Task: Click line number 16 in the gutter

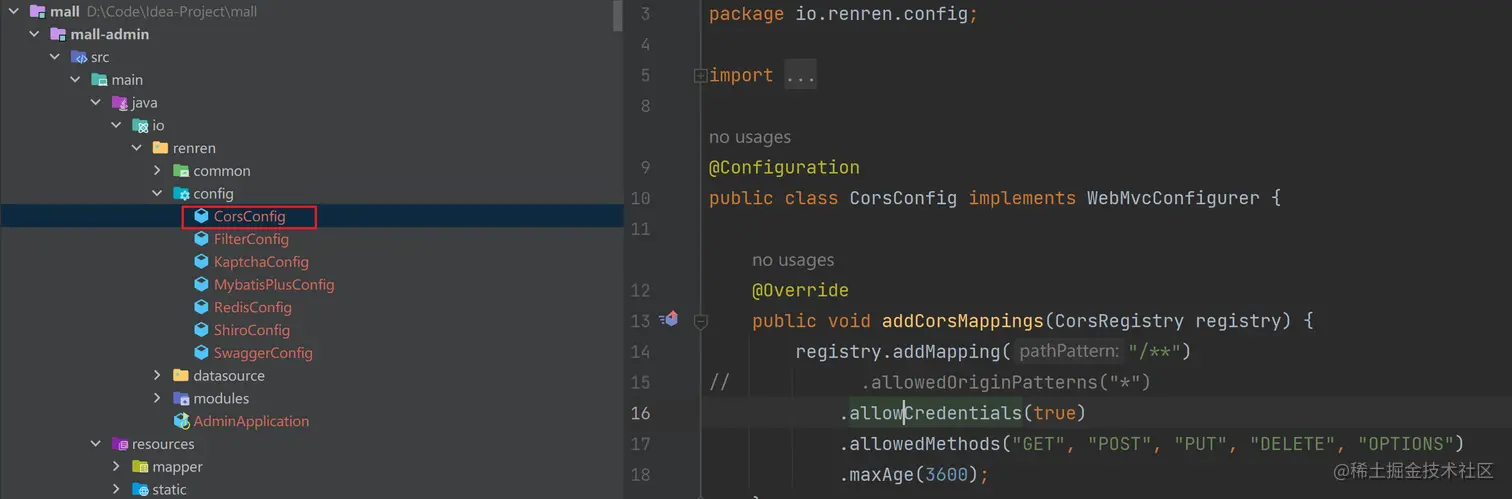Action: pos(640,413)
